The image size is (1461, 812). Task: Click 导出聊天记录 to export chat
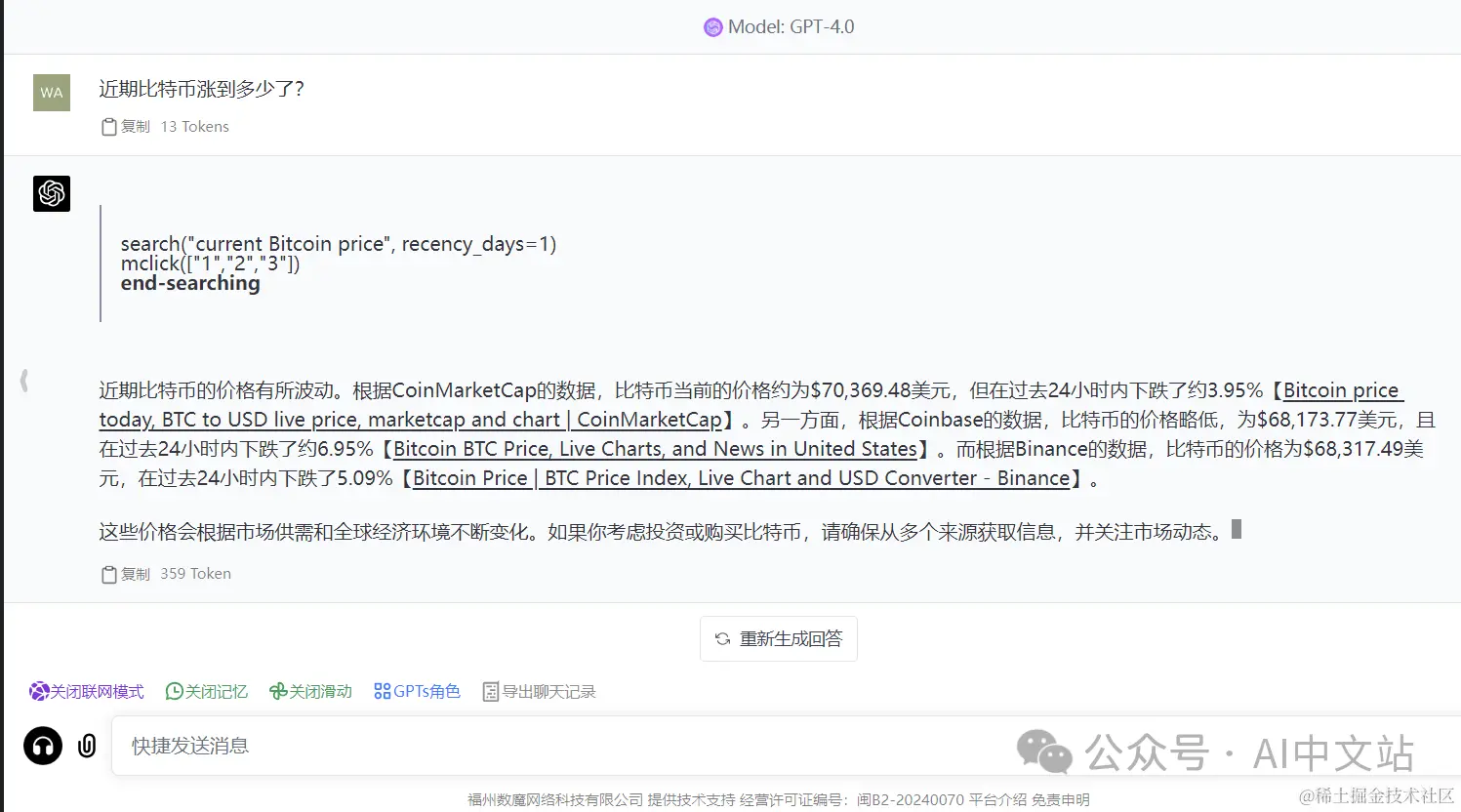[x=539, y=691]
